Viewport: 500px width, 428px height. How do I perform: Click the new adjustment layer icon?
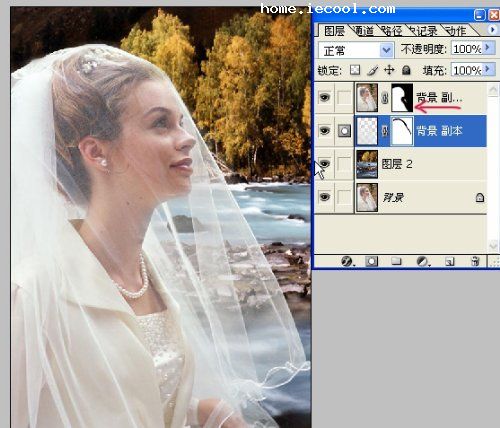pyautogui.click(x=423, y=261)
